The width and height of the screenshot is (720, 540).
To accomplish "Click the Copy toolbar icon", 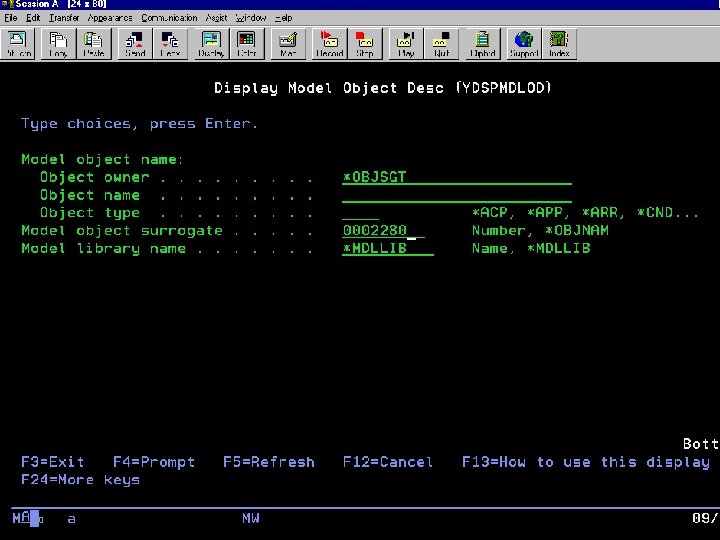I will coord(58,44).
